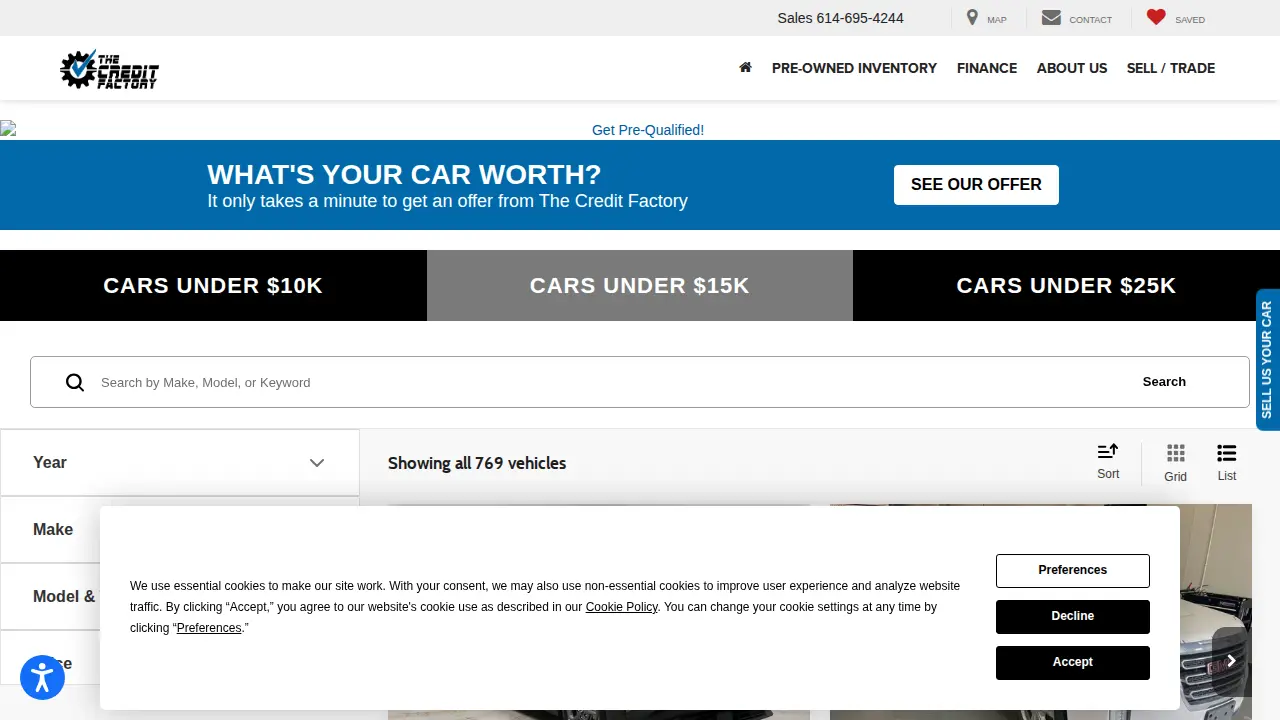The image size is (1280, 720).
Task: Advance to next vehicle photo arrow
Action: tap(1231, 661)
